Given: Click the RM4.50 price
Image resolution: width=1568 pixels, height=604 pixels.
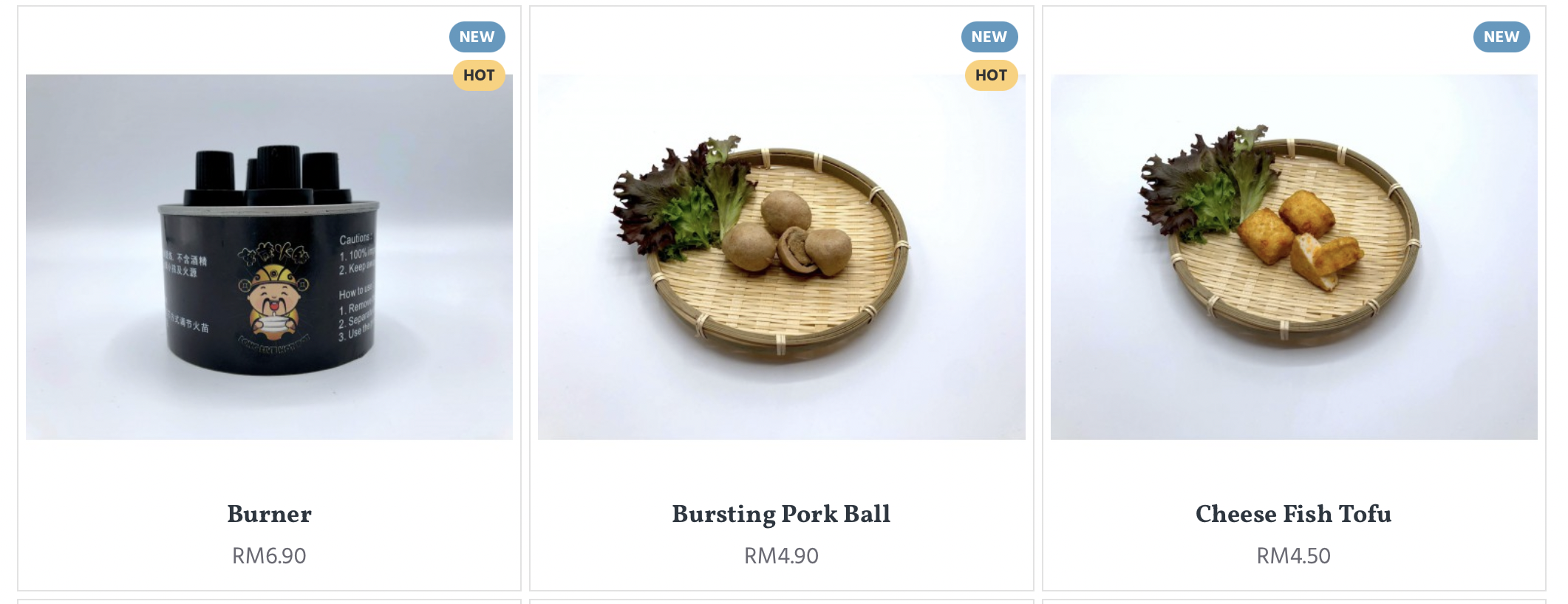Looking at the screenshot, I should 1293,556.
